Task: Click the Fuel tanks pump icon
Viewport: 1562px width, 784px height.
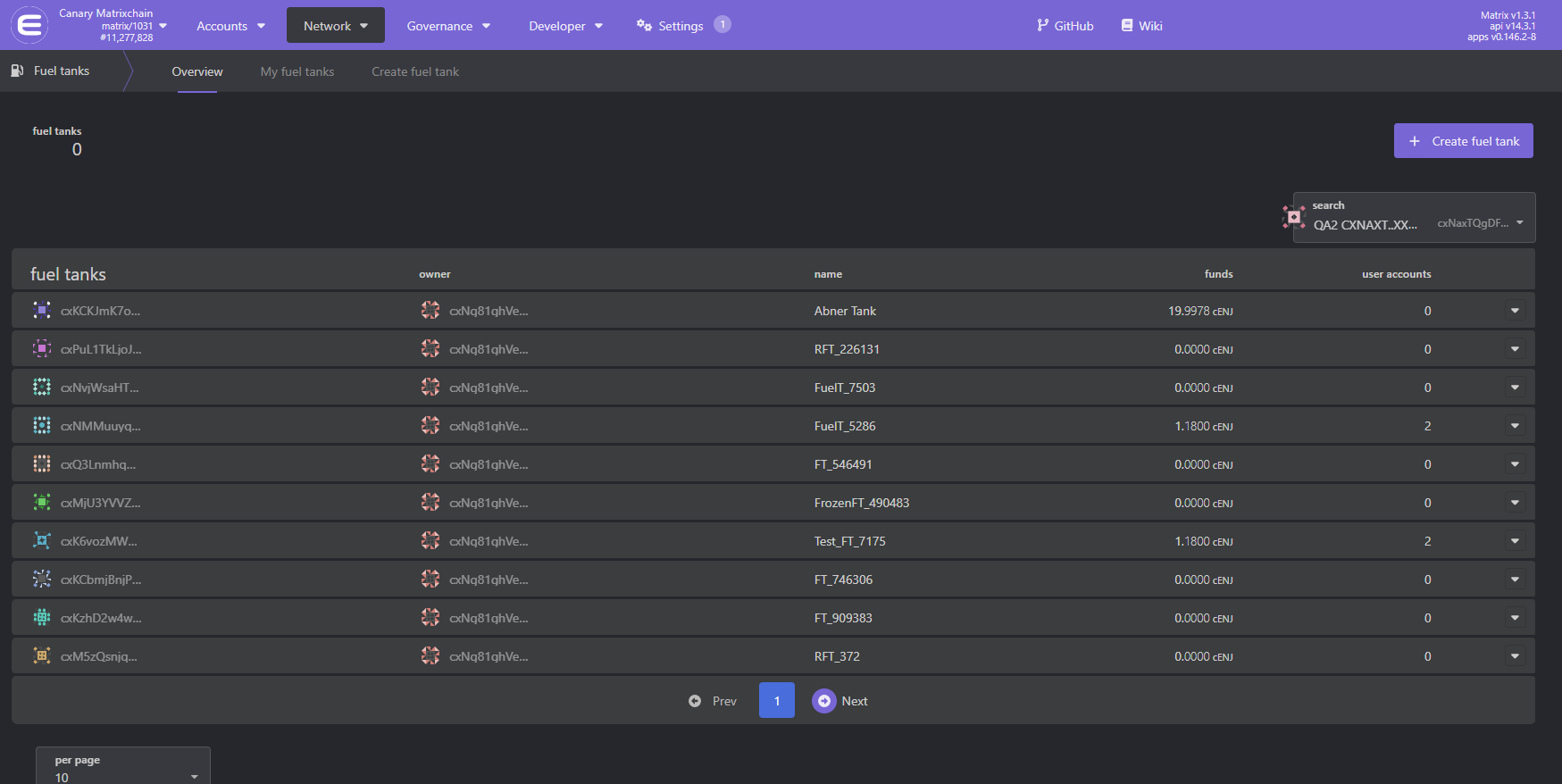Action: pyautogui.click(x=17, y=71)
